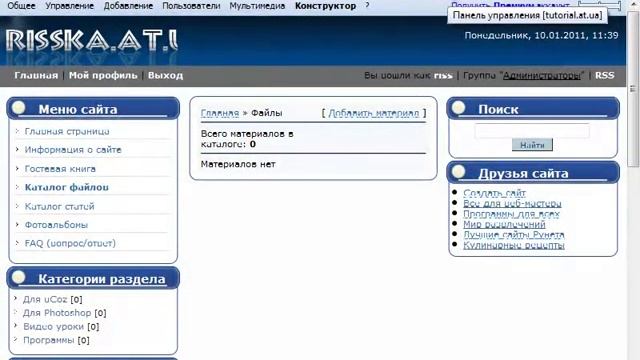Select Каталог файлов in site menu
Screen dimensions: 640x360
pos(67,187)
